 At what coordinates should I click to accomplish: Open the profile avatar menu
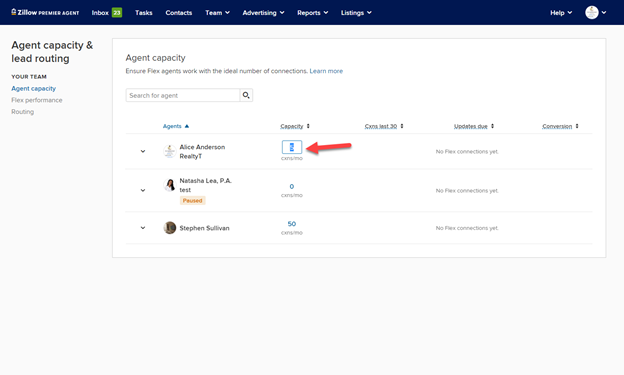click(x=595, y=12)
